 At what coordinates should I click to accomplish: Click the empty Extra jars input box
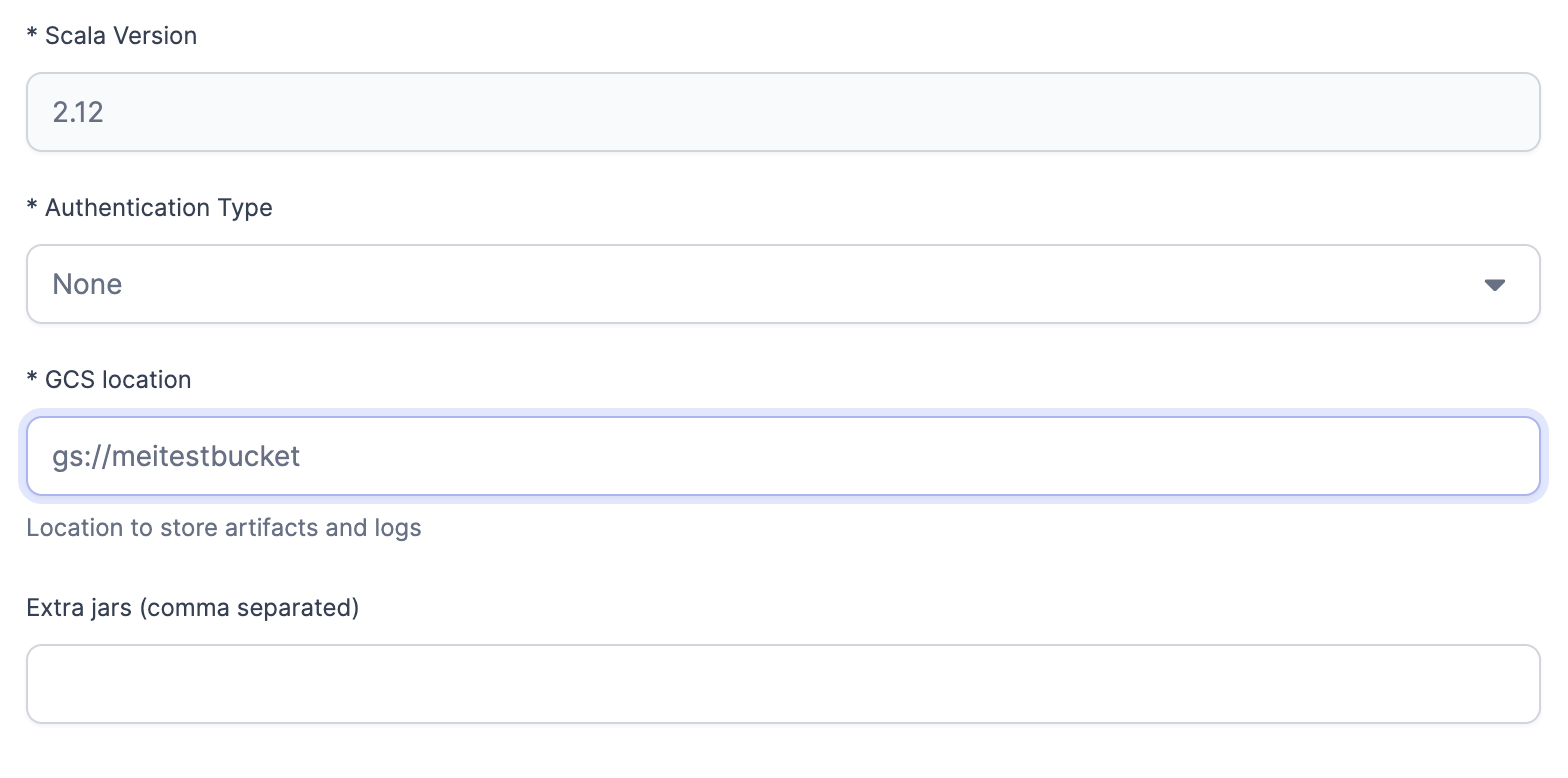782,684
